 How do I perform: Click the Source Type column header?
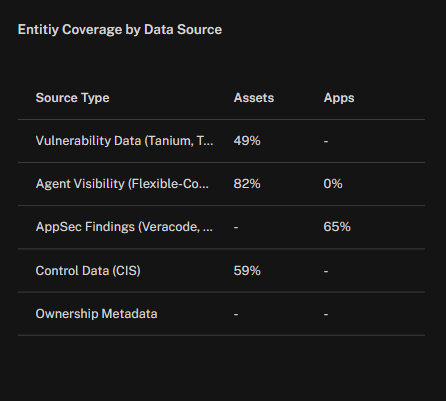(x=72, y=98)
